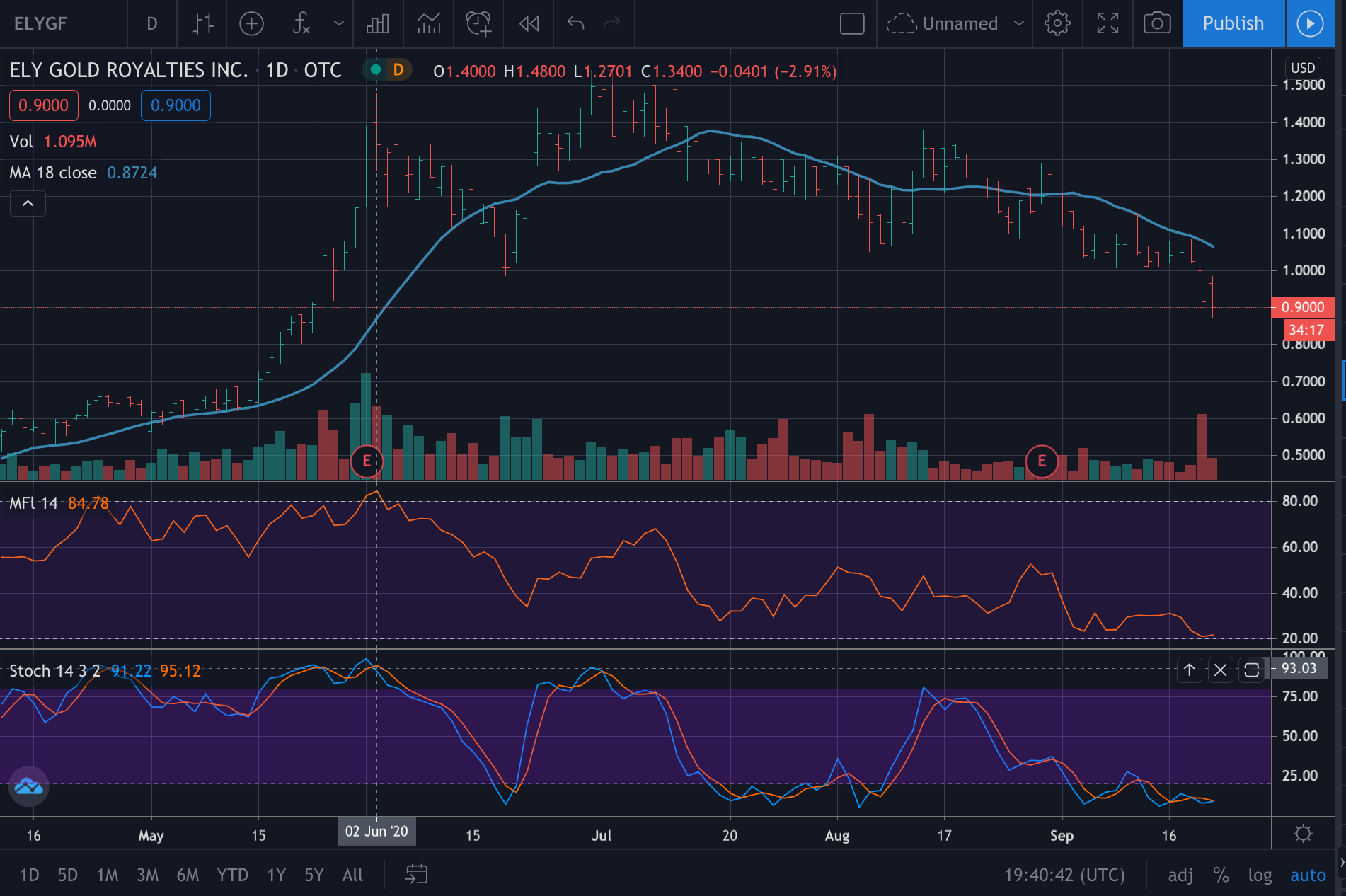Open the indicator templates dropdown arrow

[x=339, y=24]
